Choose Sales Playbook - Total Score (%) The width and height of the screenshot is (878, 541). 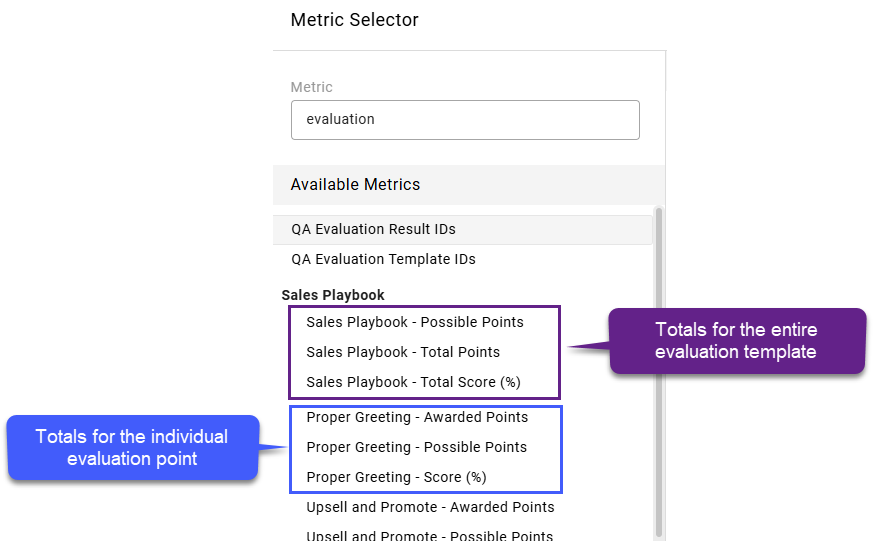coord(413,382)
